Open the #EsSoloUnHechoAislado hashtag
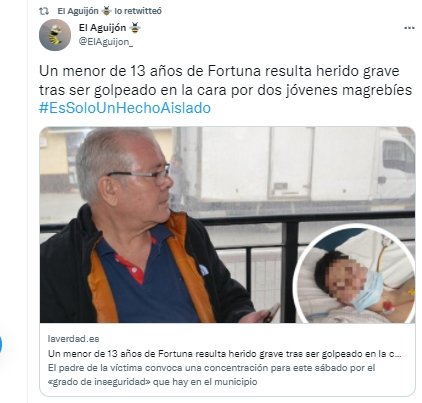Viewport: 422px width, 403px height. pos(125,108)
